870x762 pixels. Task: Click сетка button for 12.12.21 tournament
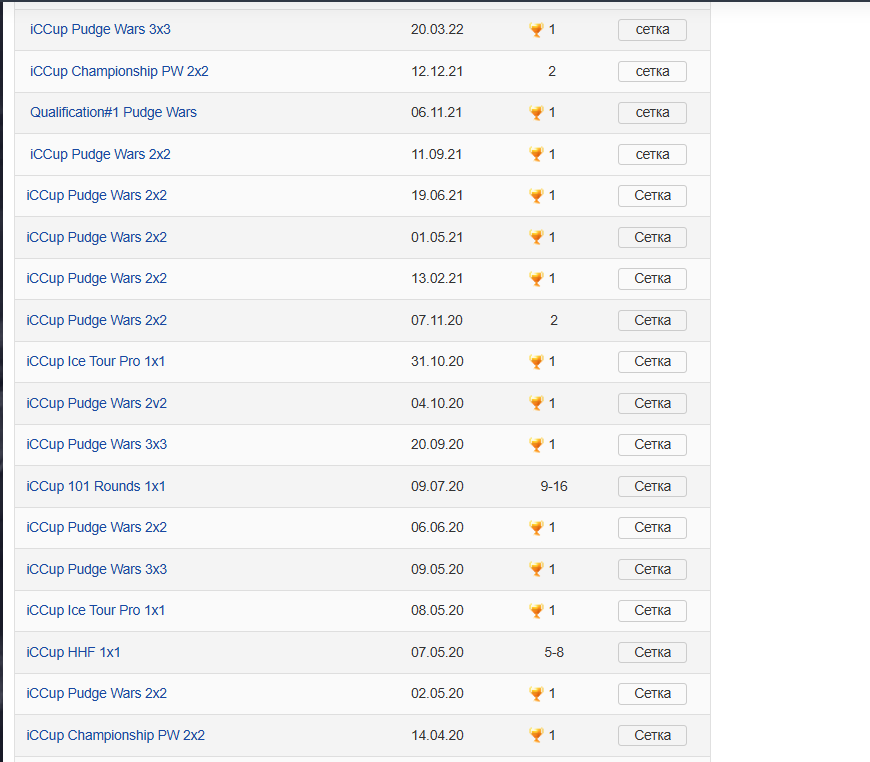pyautogui.click(x=652, y=71)
